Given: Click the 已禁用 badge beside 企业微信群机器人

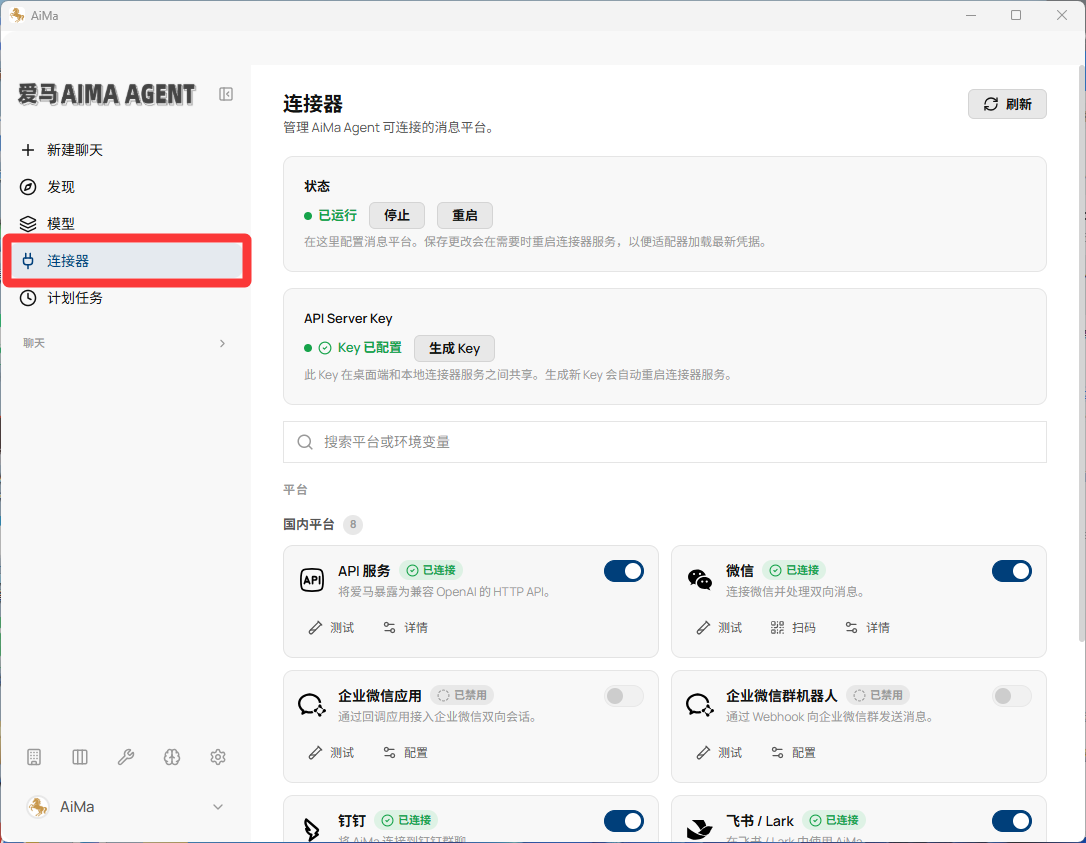Looking at the screenshot, I should [x=878, y=695].
